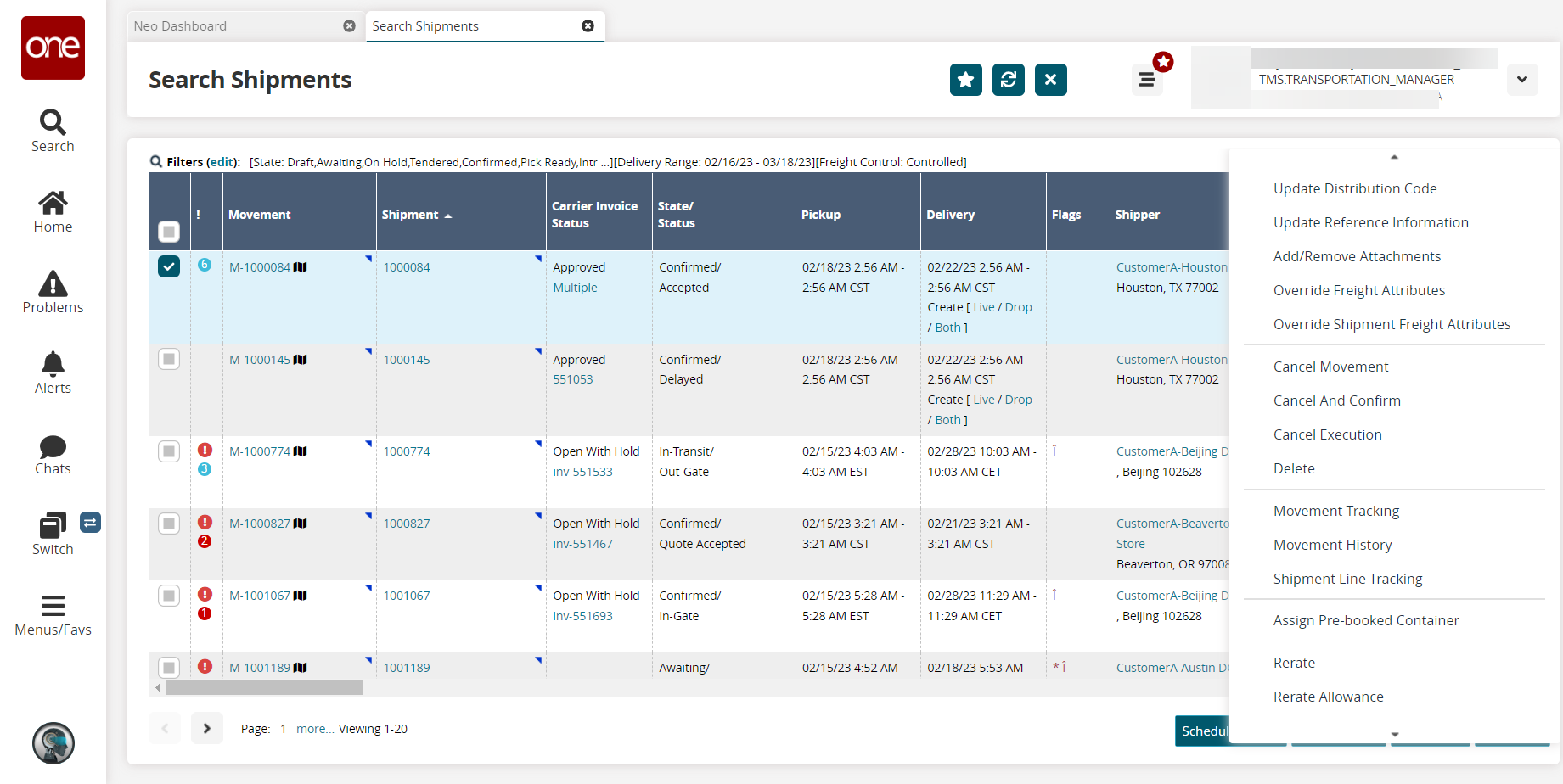
Task: Click the filters edit link
Action: [x=222, y=162]
